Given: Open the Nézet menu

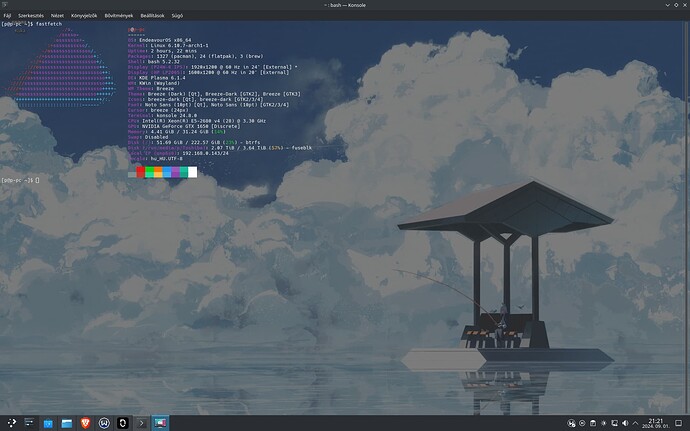Looking at the screenshot, I should click(x=59, y=16).
